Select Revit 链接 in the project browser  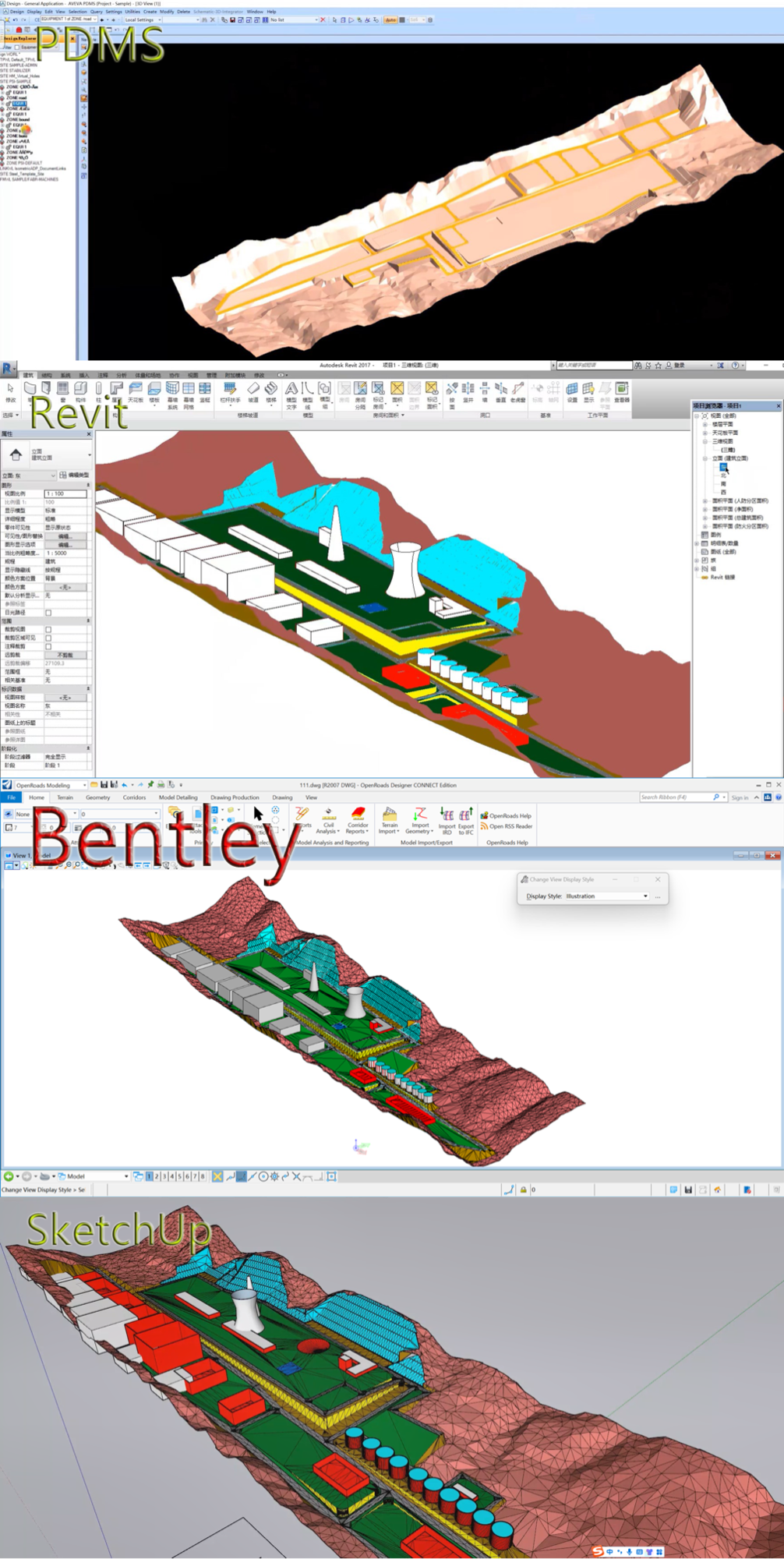(722, 578)
